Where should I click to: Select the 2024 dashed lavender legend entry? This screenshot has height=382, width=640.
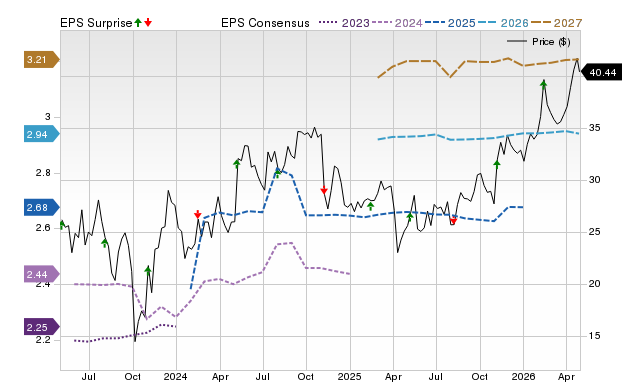397,23
